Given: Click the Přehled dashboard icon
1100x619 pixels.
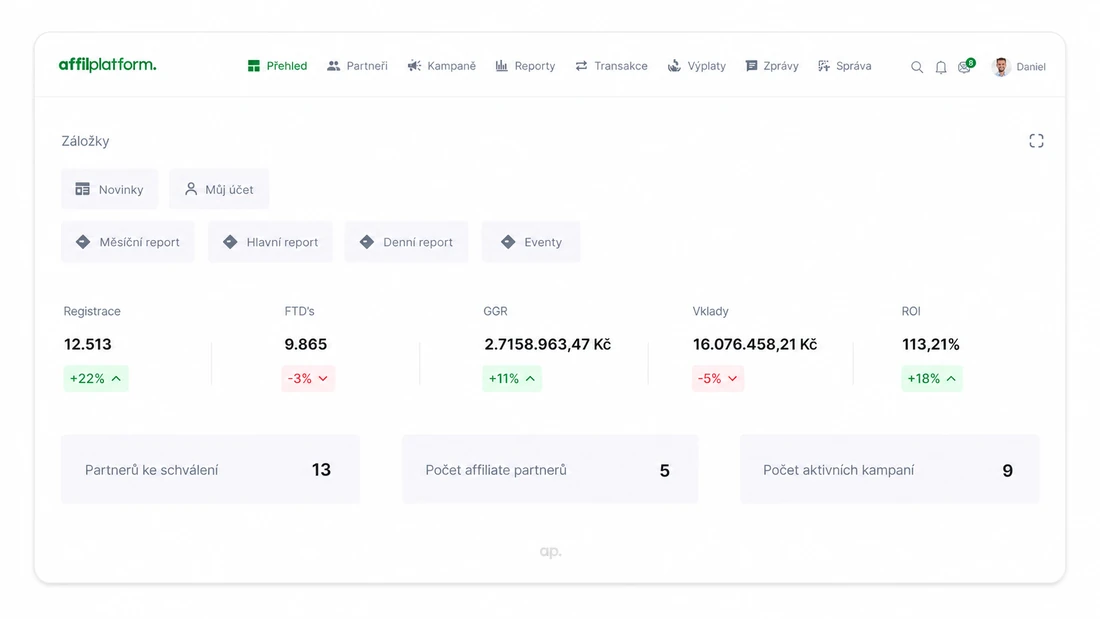Looking at the screenshot, I should [x=253, y=66].
